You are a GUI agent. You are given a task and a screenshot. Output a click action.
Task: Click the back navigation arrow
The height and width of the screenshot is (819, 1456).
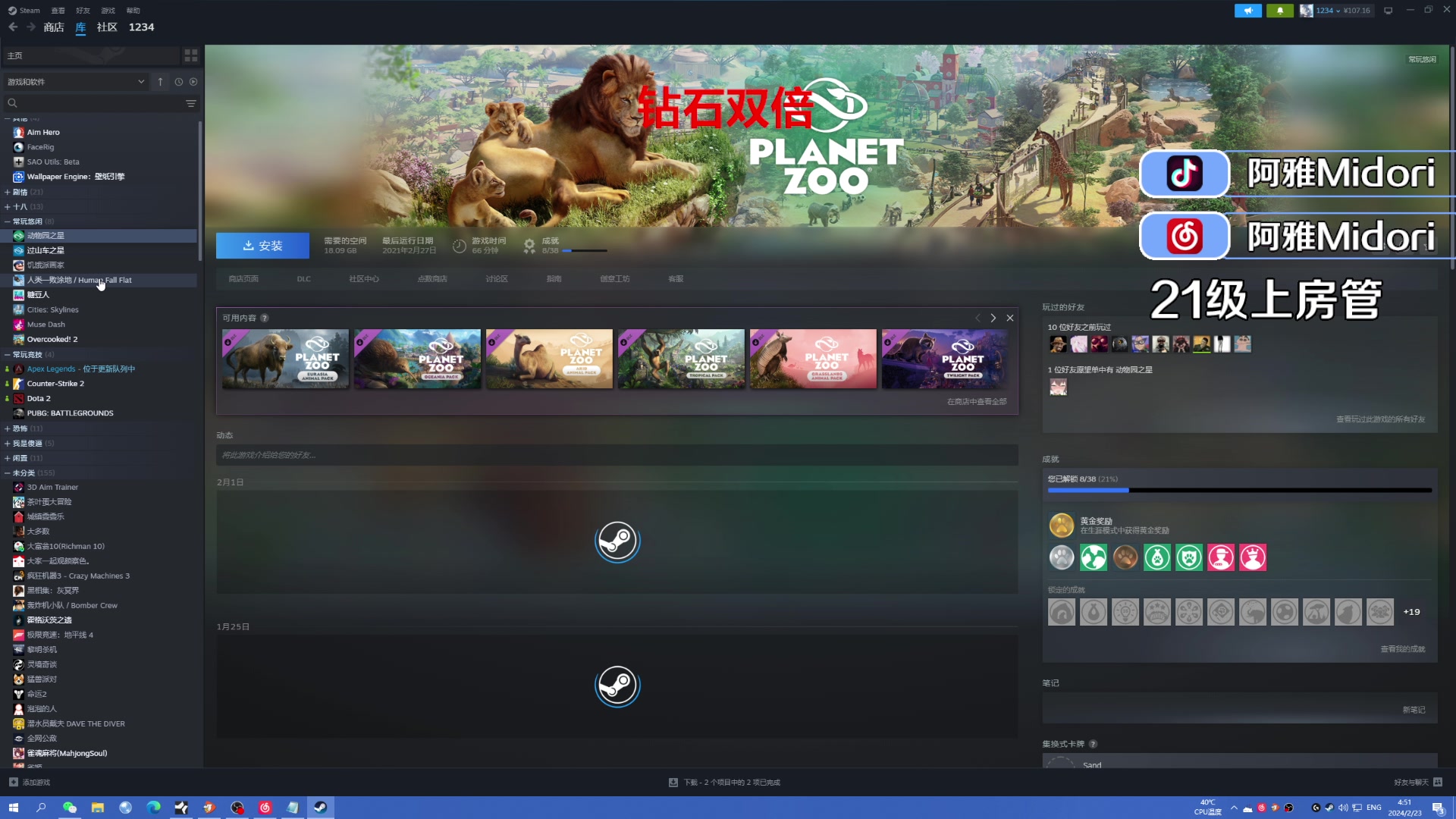(13, 27)
